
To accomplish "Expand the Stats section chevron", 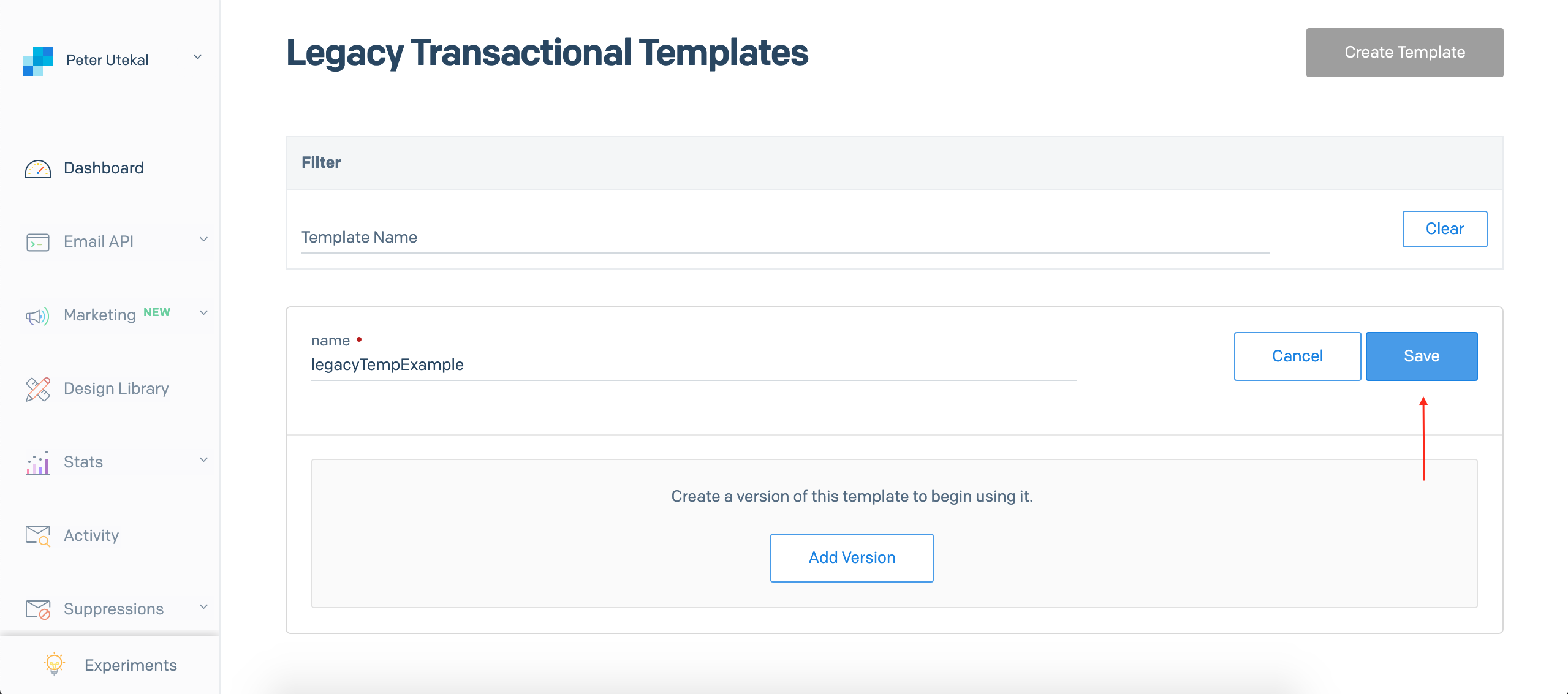I will (x=203, y=460).
